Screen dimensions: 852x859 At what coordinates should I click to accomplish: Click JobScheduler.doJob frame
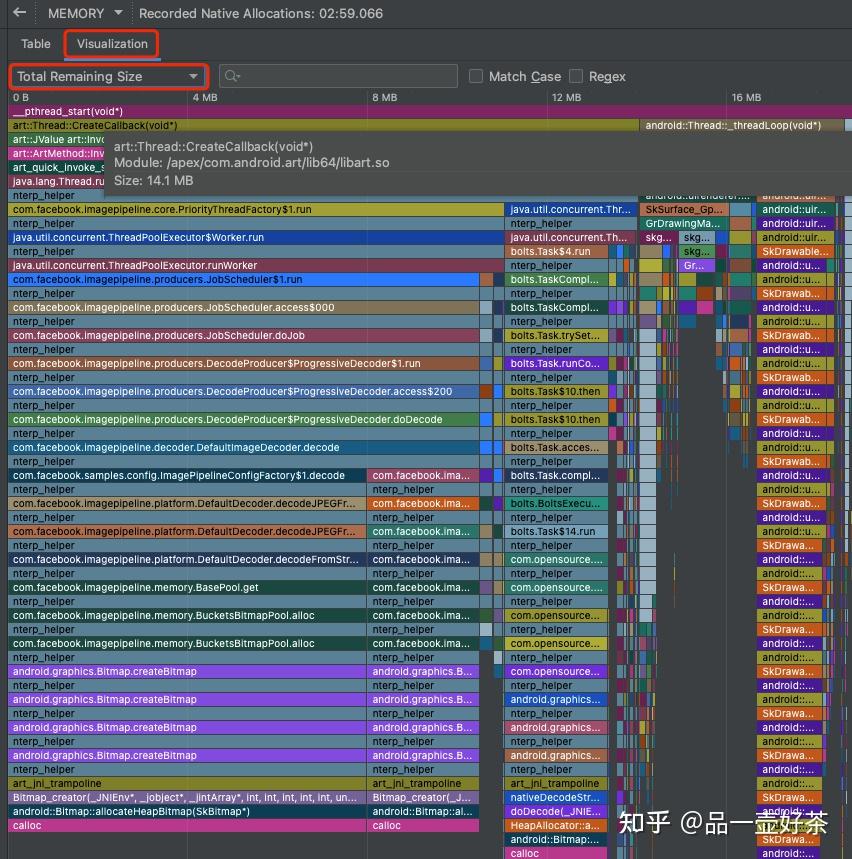[243, 335]
